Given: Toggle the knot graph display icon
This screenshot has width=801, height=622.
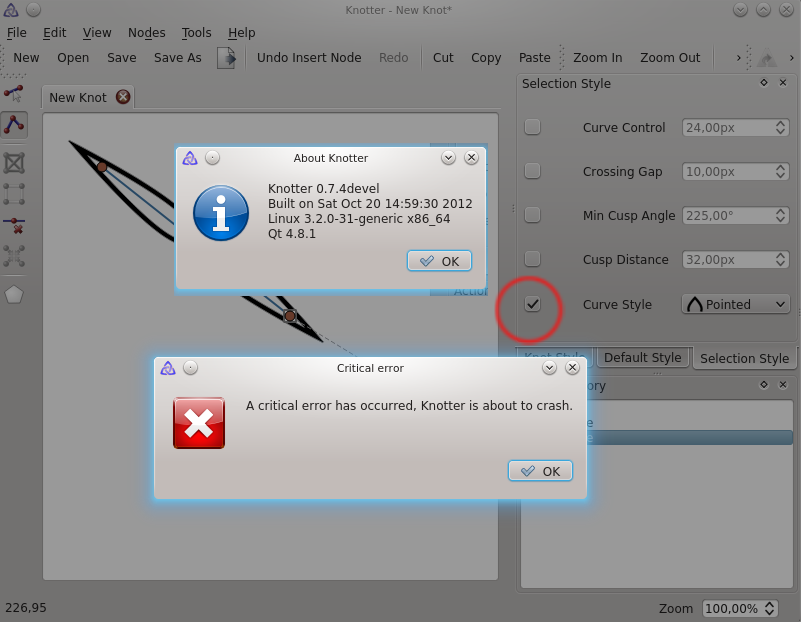Looking at the screenshot, I should [14, 163].
